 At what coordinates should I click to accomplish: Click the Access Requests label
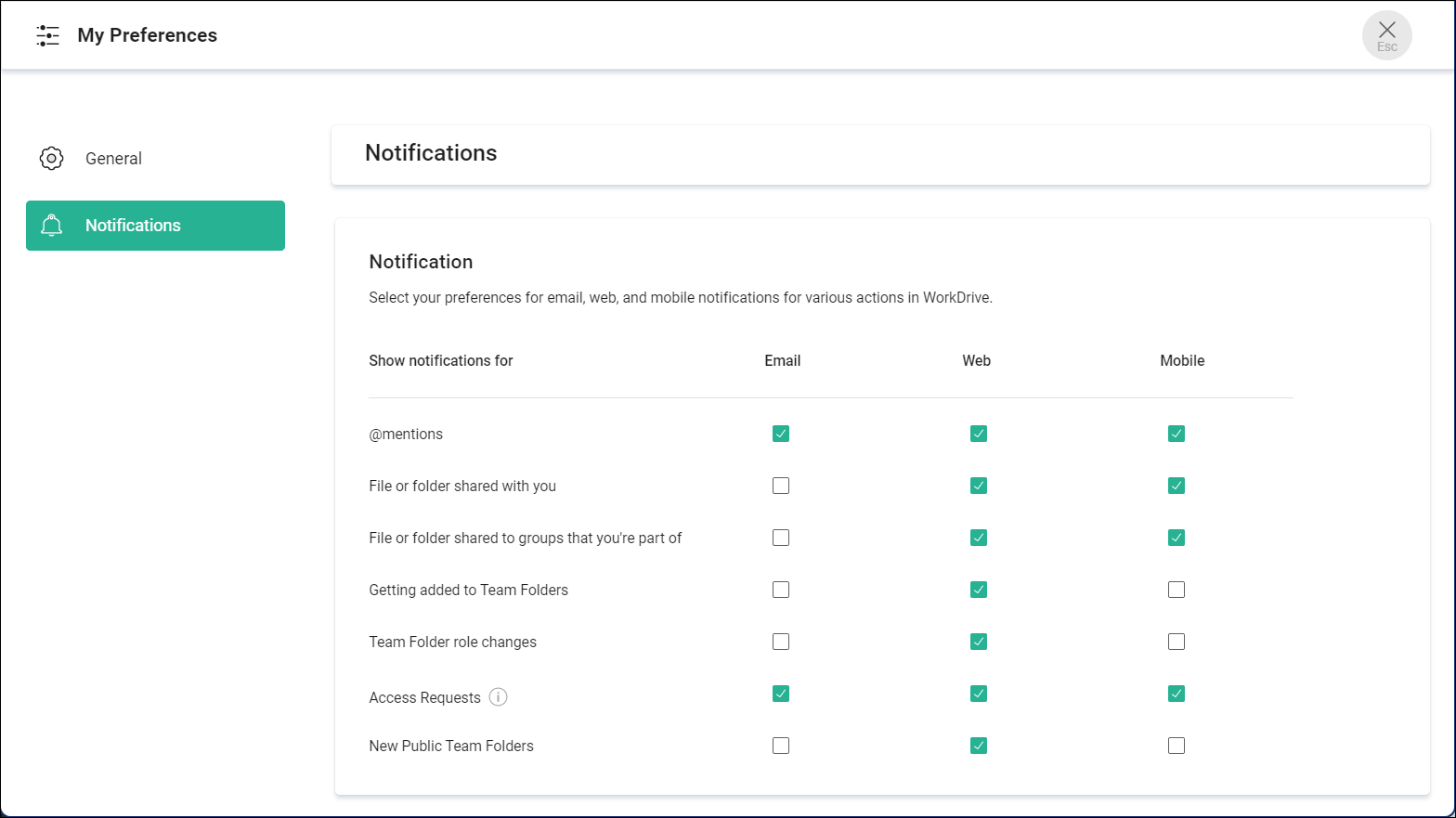click(425, 698)
